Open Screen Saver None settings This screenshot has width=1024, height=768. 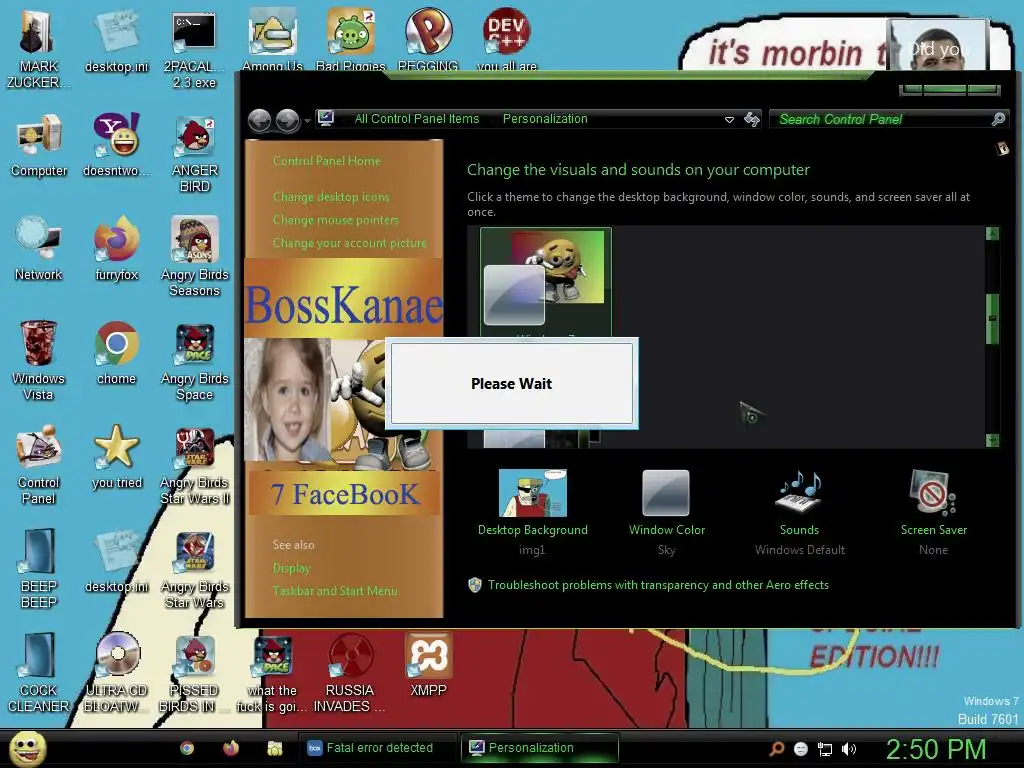[x=933, y=513]
